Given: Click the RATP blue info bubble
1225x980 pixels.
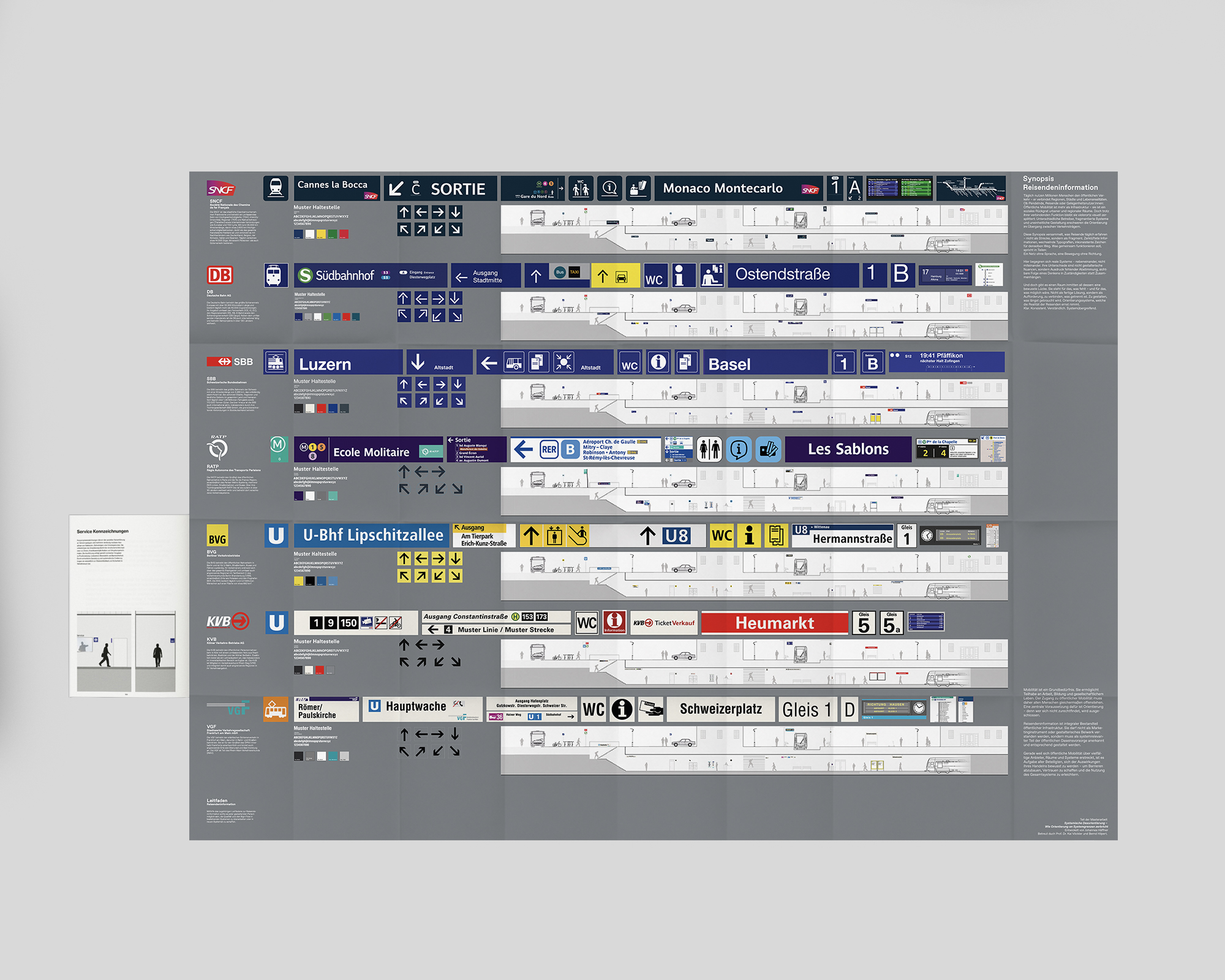Looking at the screenshot, I should (739, 450).
